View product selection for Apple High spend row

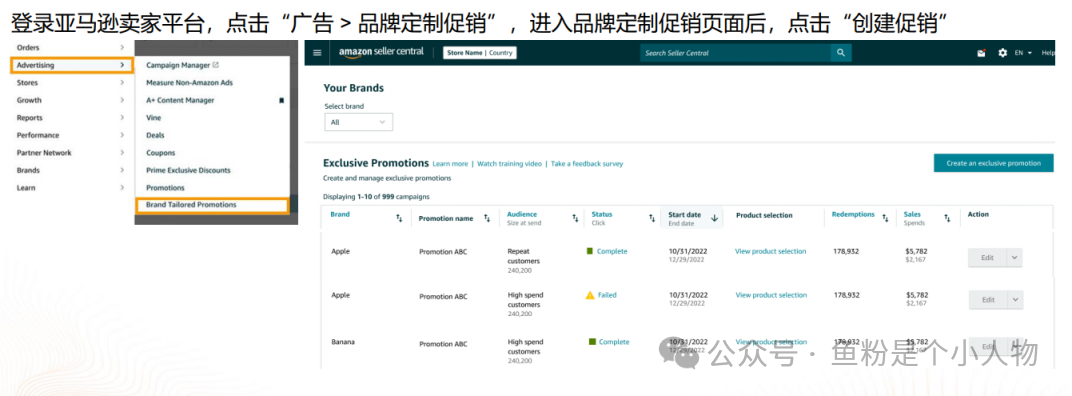[x=771, y=295]
